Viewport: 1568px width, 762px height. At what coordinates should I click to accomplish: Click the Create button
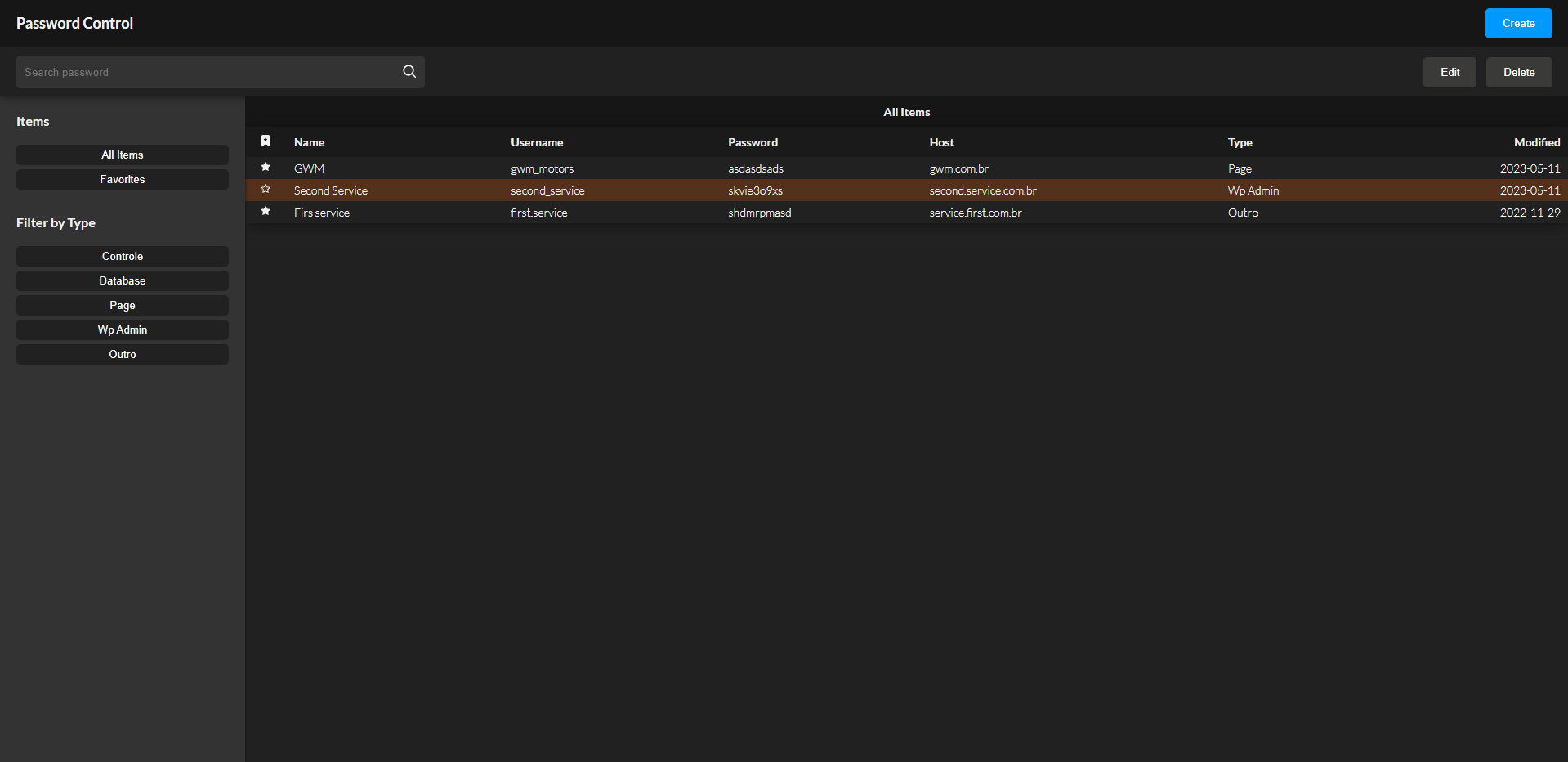point(1517,23)
